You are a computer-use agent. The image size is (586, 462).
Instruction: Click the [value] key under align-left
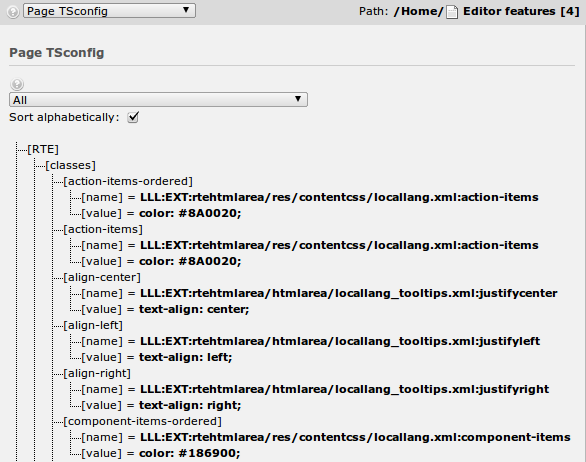coord(102,357)
